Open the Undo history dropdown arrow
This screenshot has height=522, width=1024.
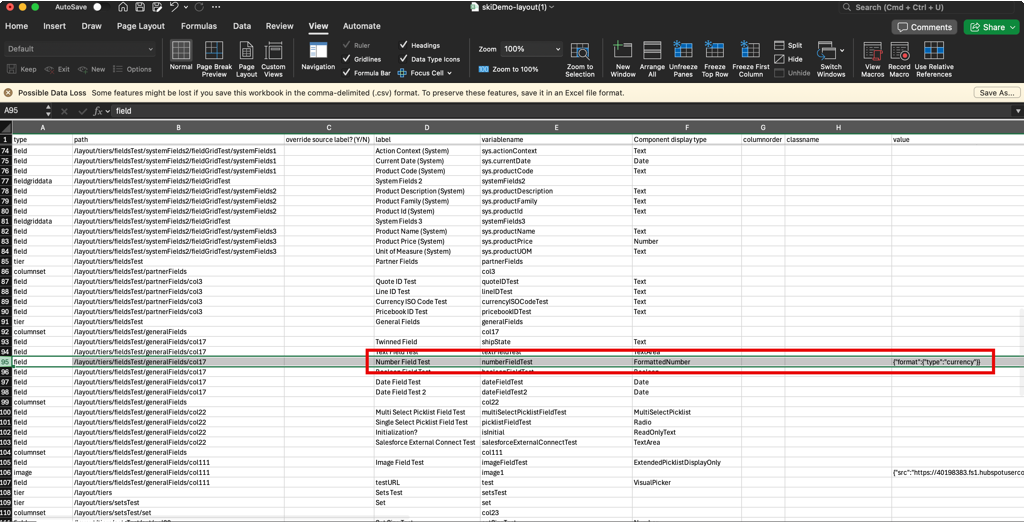(x=184, y=7)
